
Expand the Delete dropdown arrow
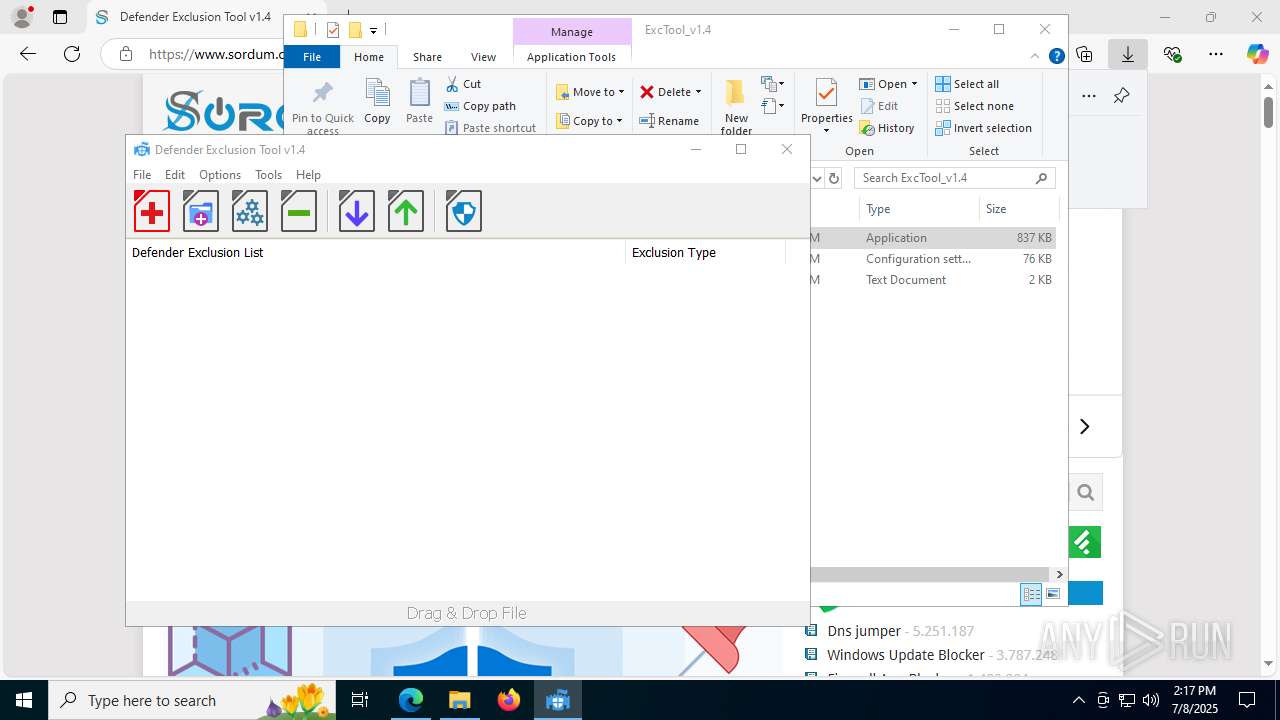click(x=698, y=92)
